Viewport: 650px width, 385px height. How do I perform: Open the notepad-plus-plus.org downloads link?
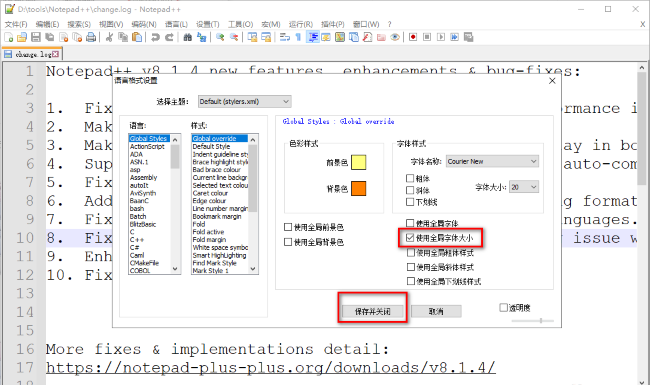tap(270, 368)
